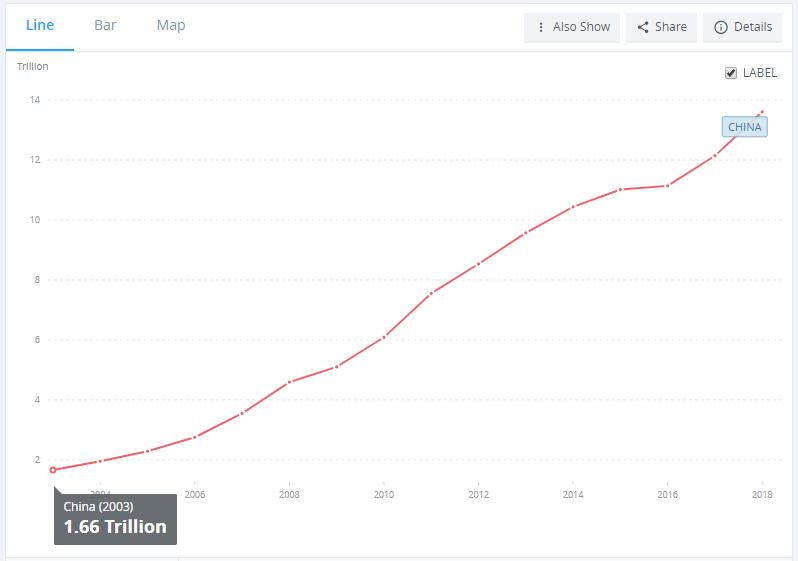Uncheck the LABEL checkbox
The height and width of the screenshot is (561, 798).
pyautogui.click(x=731, y=73)
